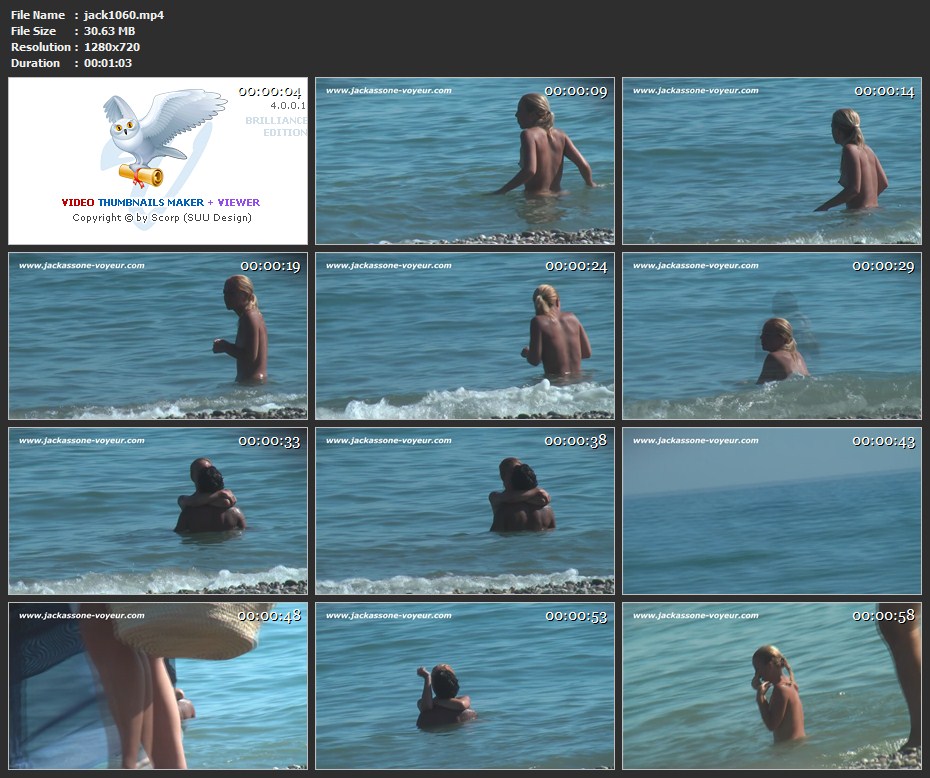
Task: Click the watermark URL in the 00:00:38 frame
Action: click(388, 441)
